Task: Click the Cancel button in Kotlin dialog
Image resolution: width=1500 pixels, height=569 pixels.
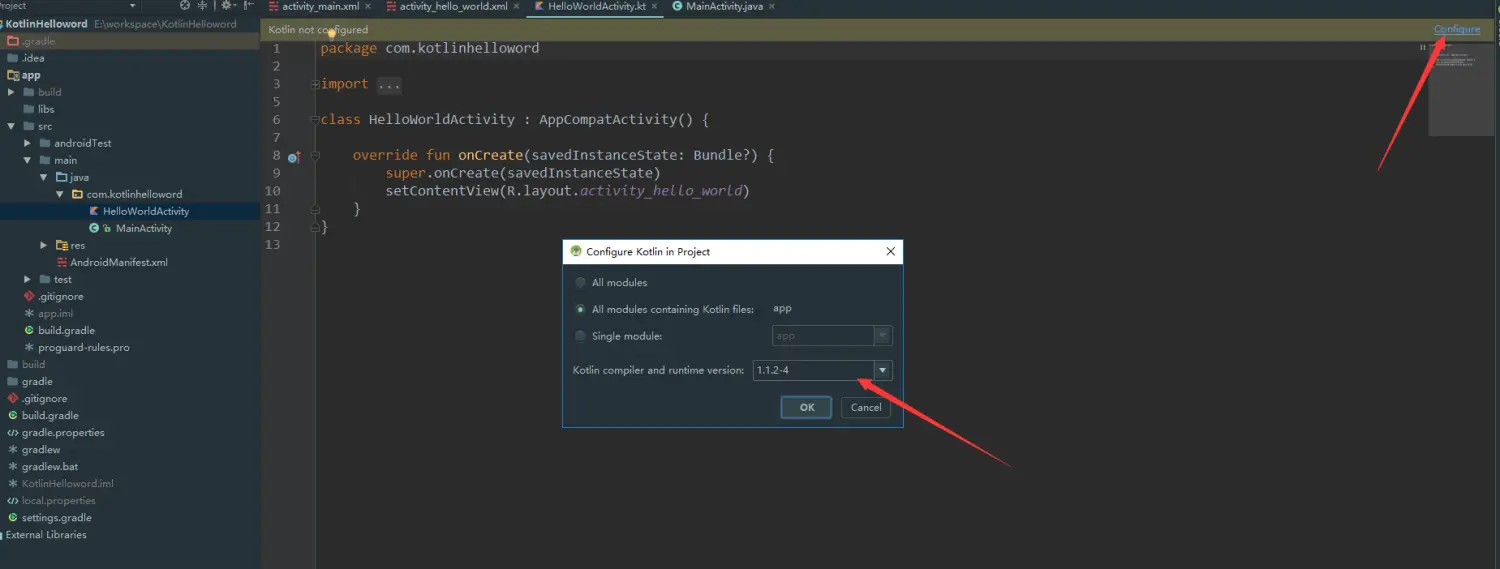Action: [866, 407]
